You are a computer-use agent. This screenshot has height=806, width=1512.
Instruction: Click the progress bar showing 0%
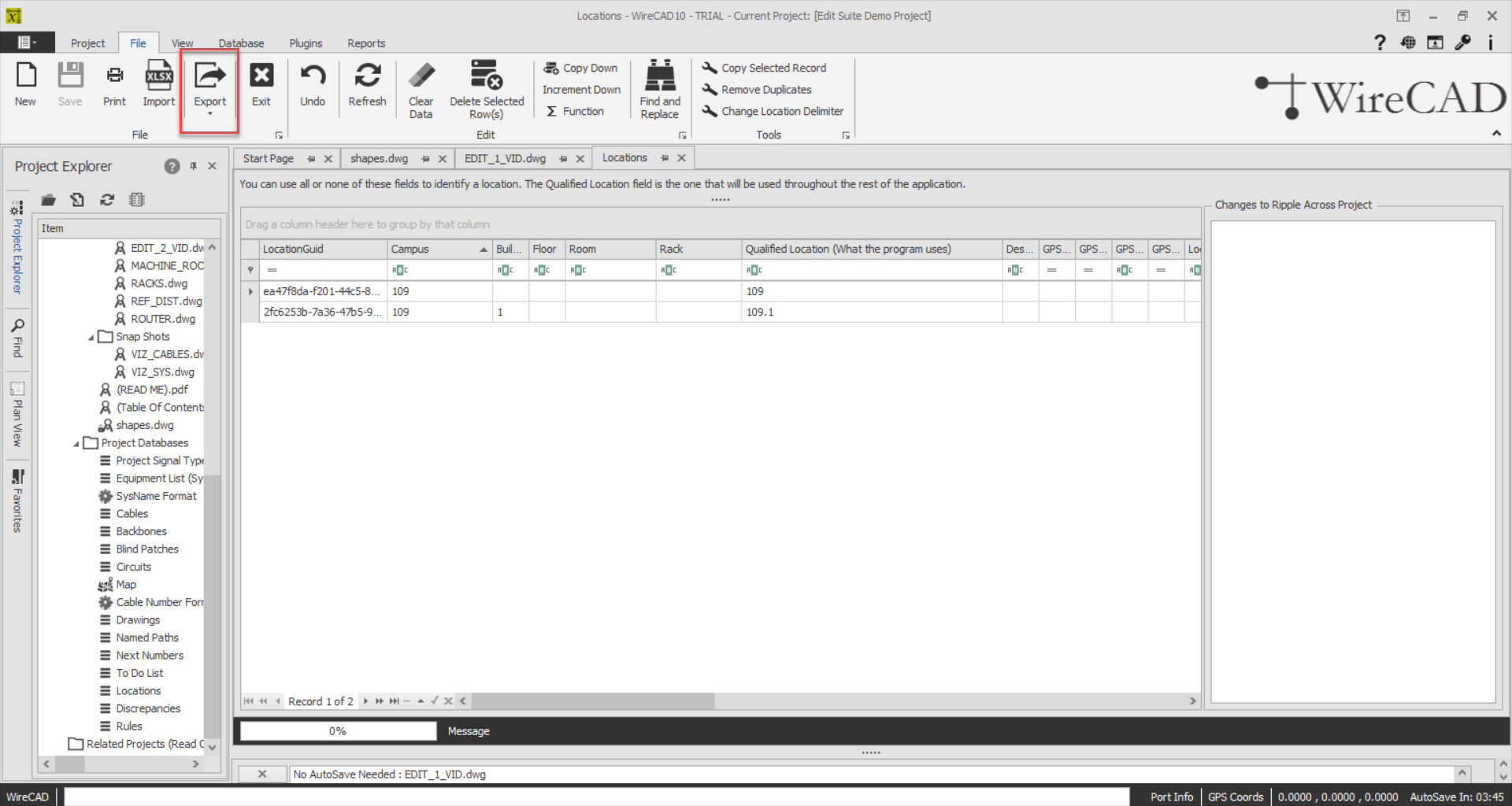tap(338, 731)
